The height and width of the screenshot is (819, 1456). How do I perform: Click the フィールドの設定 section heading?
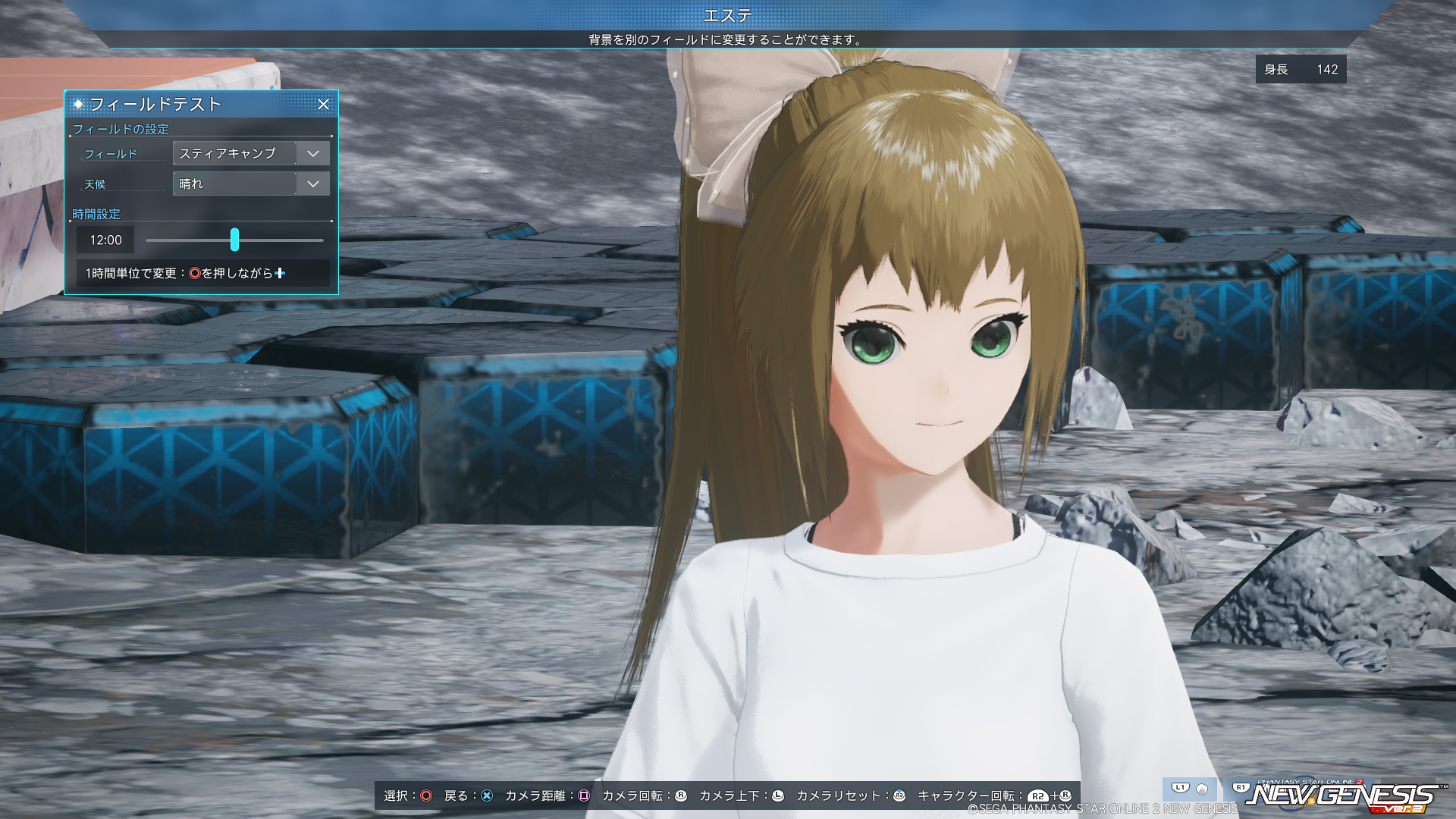pyautogui.click(x=121, y=129)
